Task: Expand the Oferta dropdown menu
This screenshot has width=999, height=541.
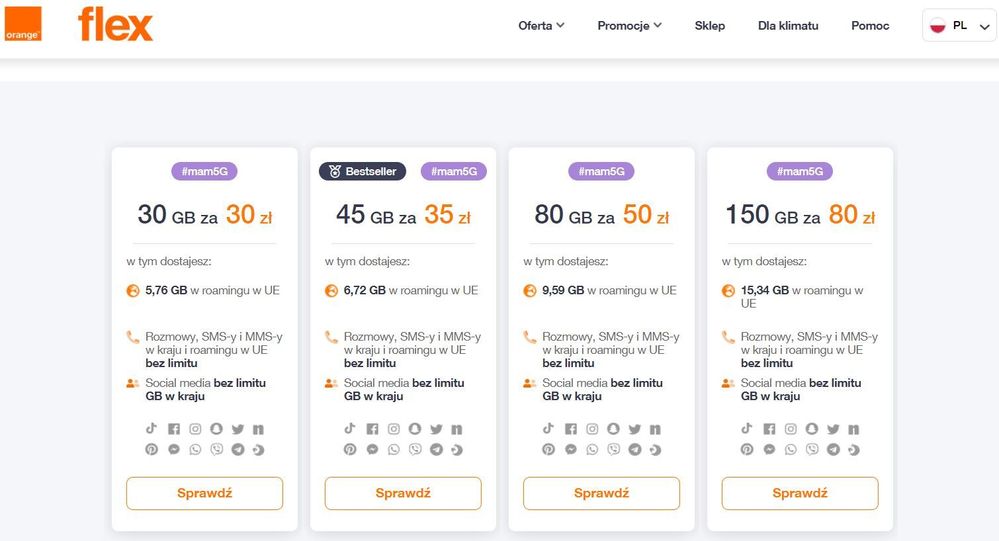Action: tap(541, 26)
